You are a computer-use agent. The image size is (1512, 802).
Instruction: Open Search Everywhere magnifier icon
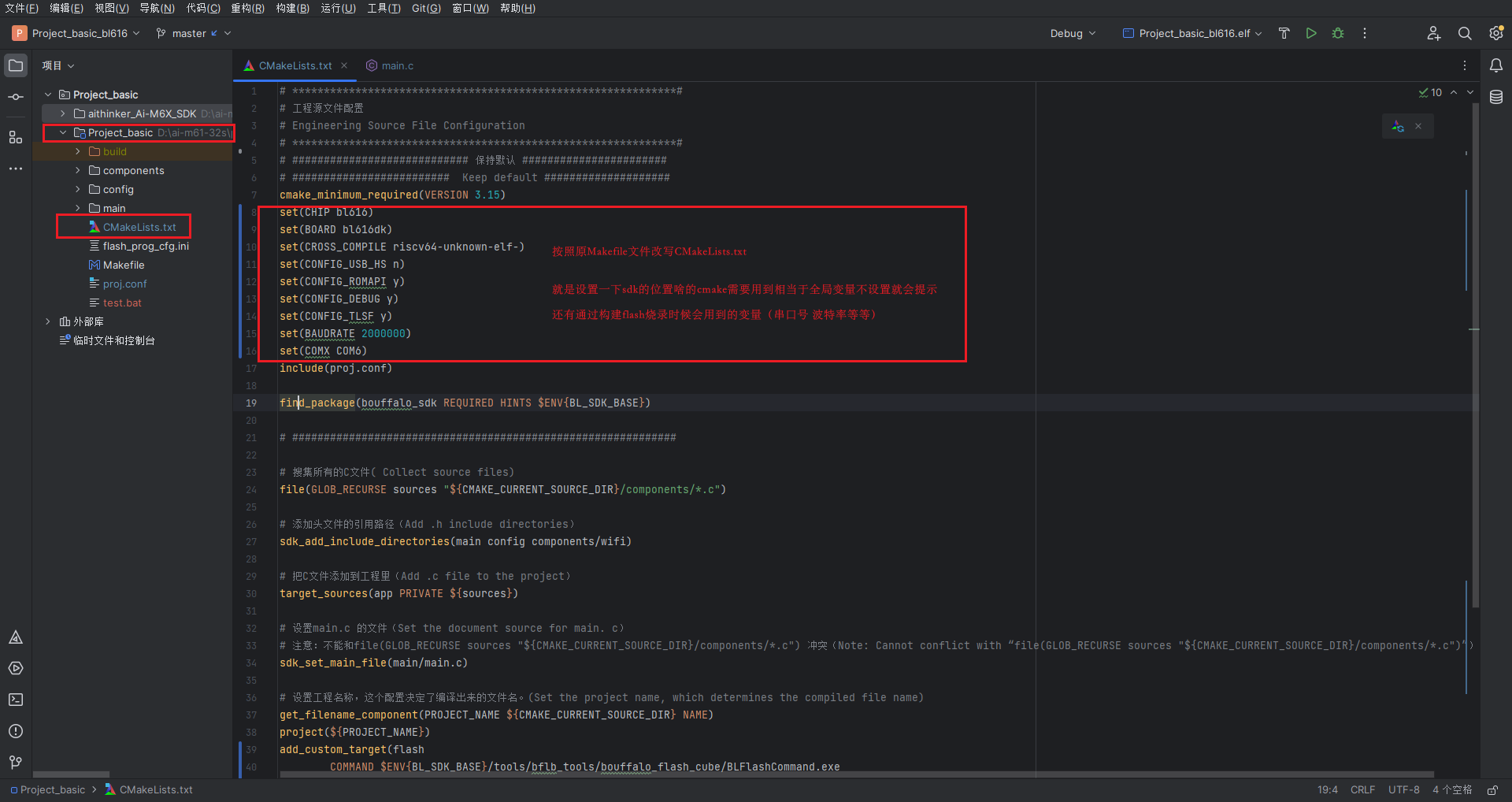point(1465,33)
